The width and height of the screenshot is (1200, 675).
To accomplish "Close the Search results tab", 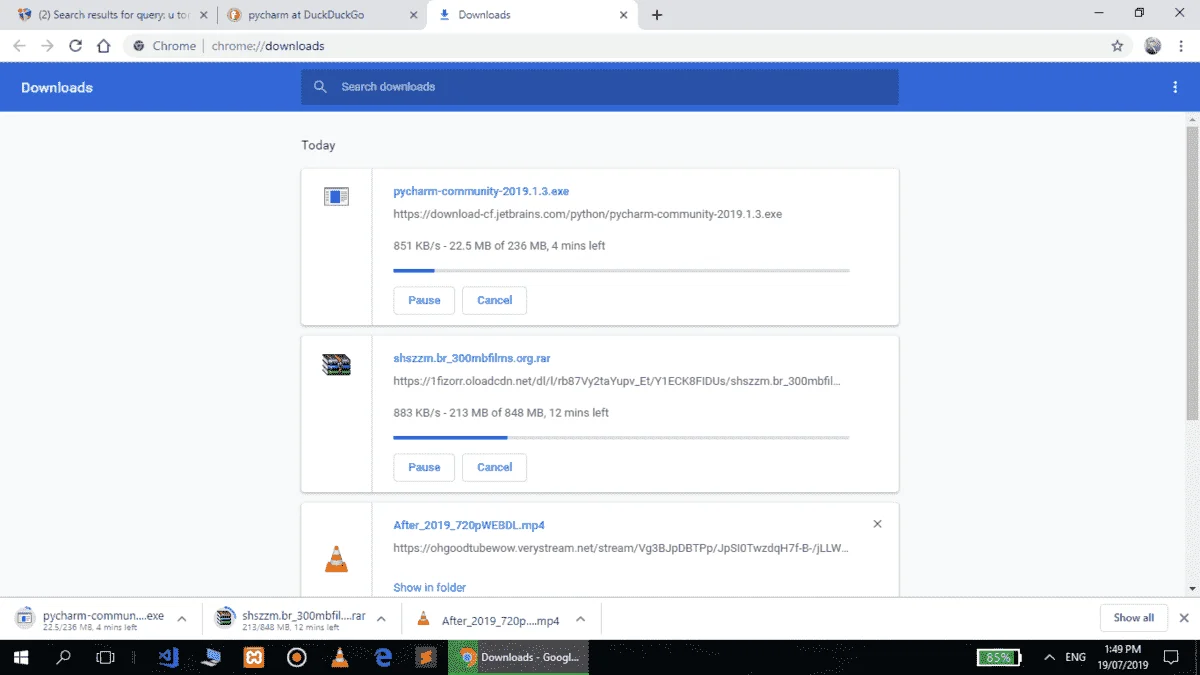I will click(x=205, y=15).
